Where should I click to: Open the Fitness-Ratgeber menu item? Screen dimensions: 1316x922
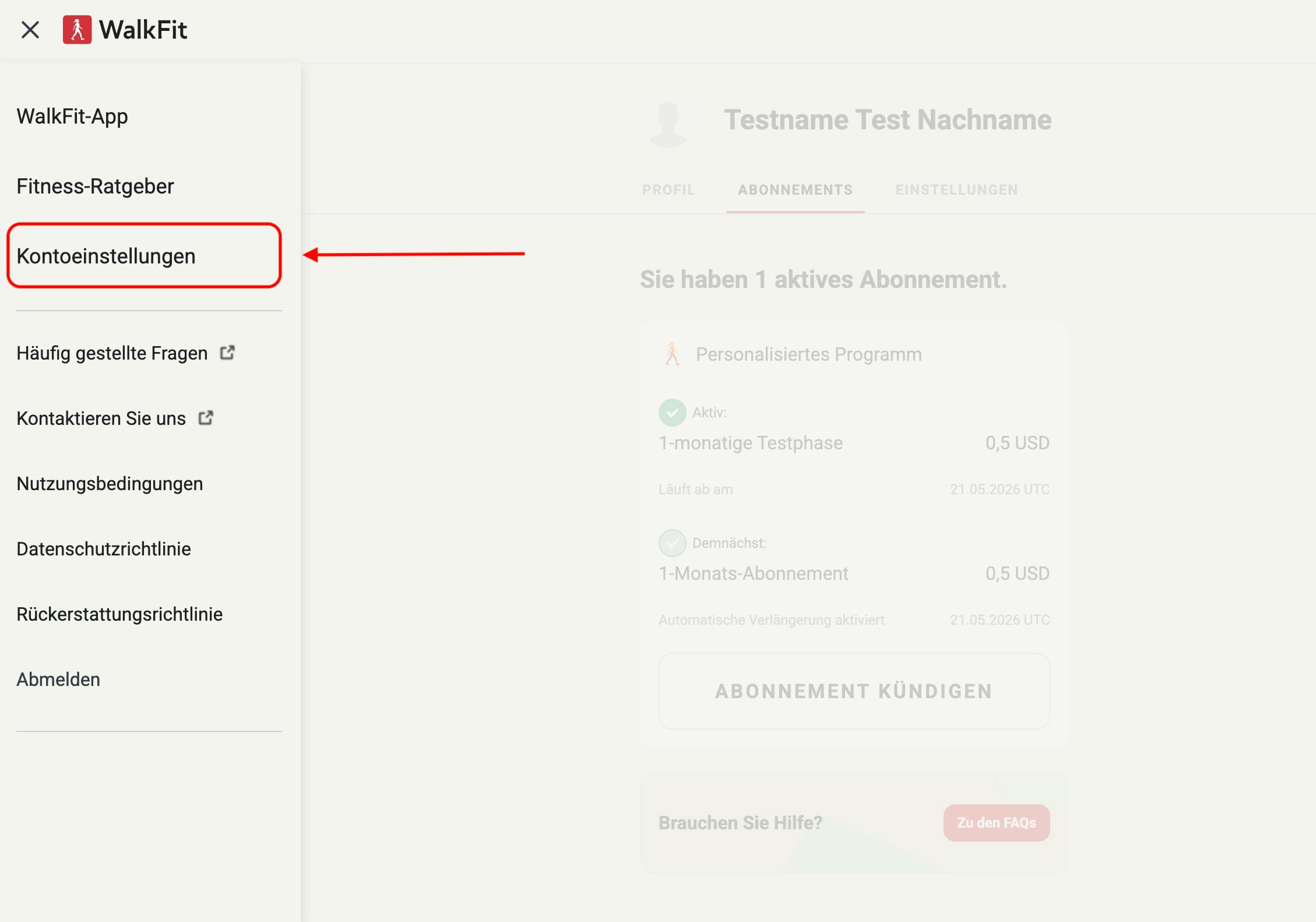(95, 186)
